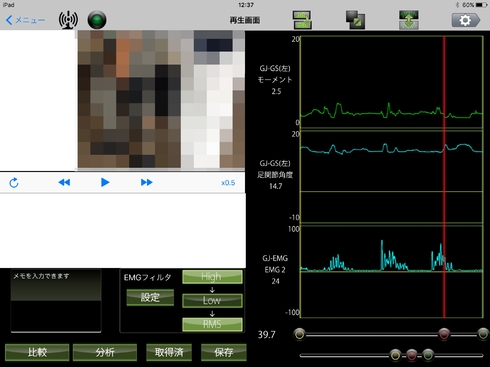Tap the Bluetooth icon in status bar
This screenshot has width=490, height=367.
457,5
